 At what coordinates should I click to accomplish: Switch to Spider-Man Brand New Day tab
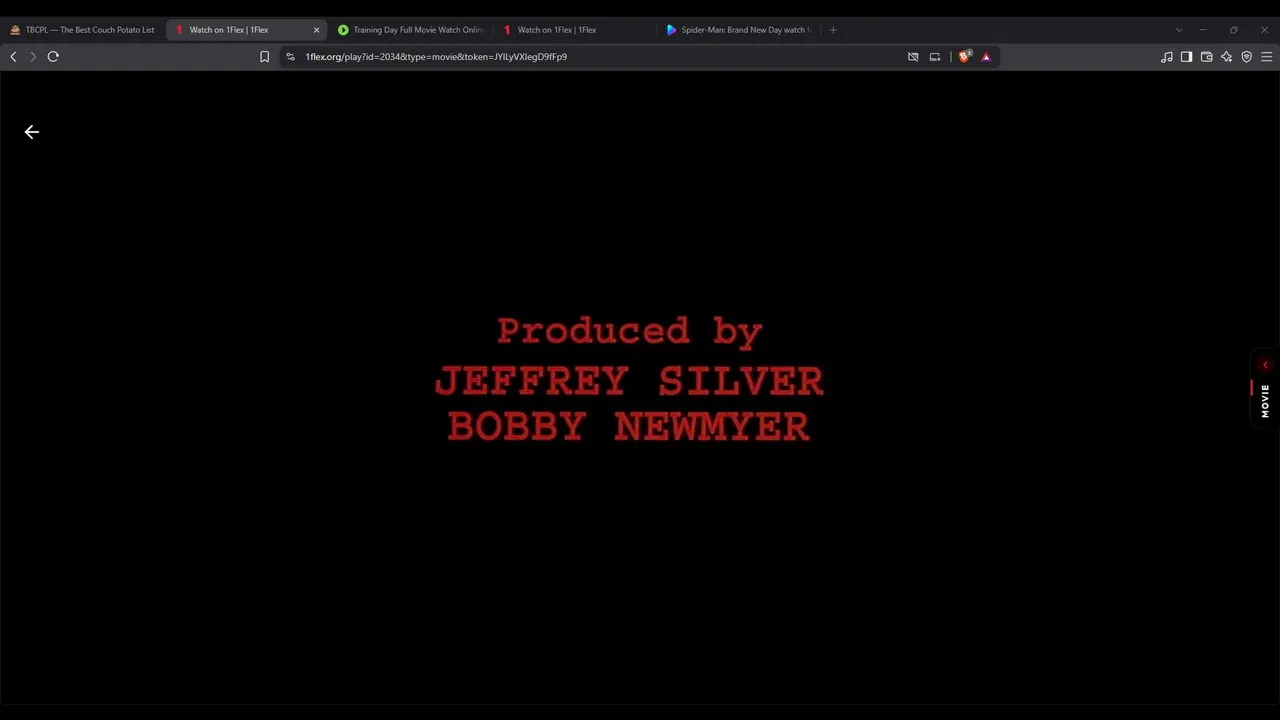[739, 30]
